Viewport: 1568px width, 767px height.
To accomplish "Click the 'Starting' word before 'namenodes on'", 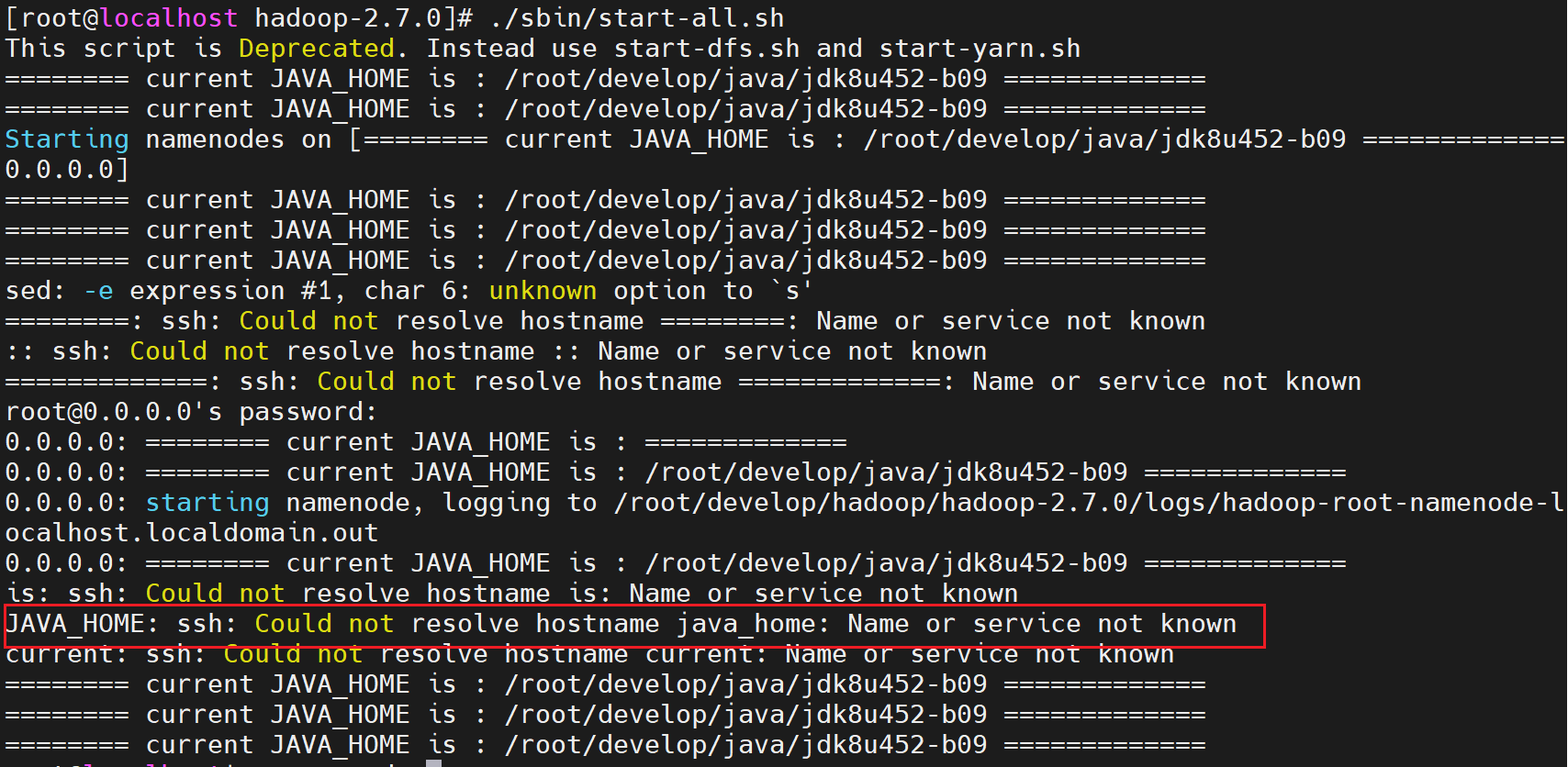I will [67, 139].
